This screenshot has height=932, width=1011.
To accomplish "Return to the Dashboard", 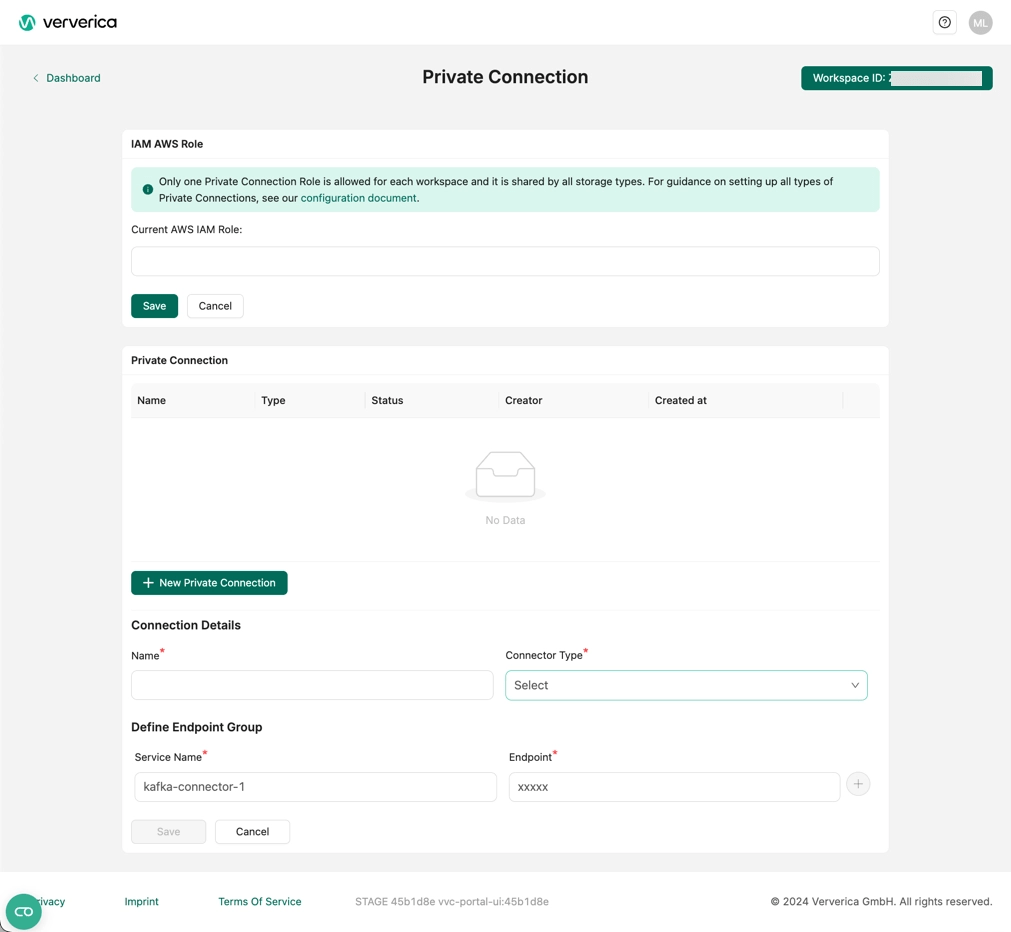I will click(73, 77).
